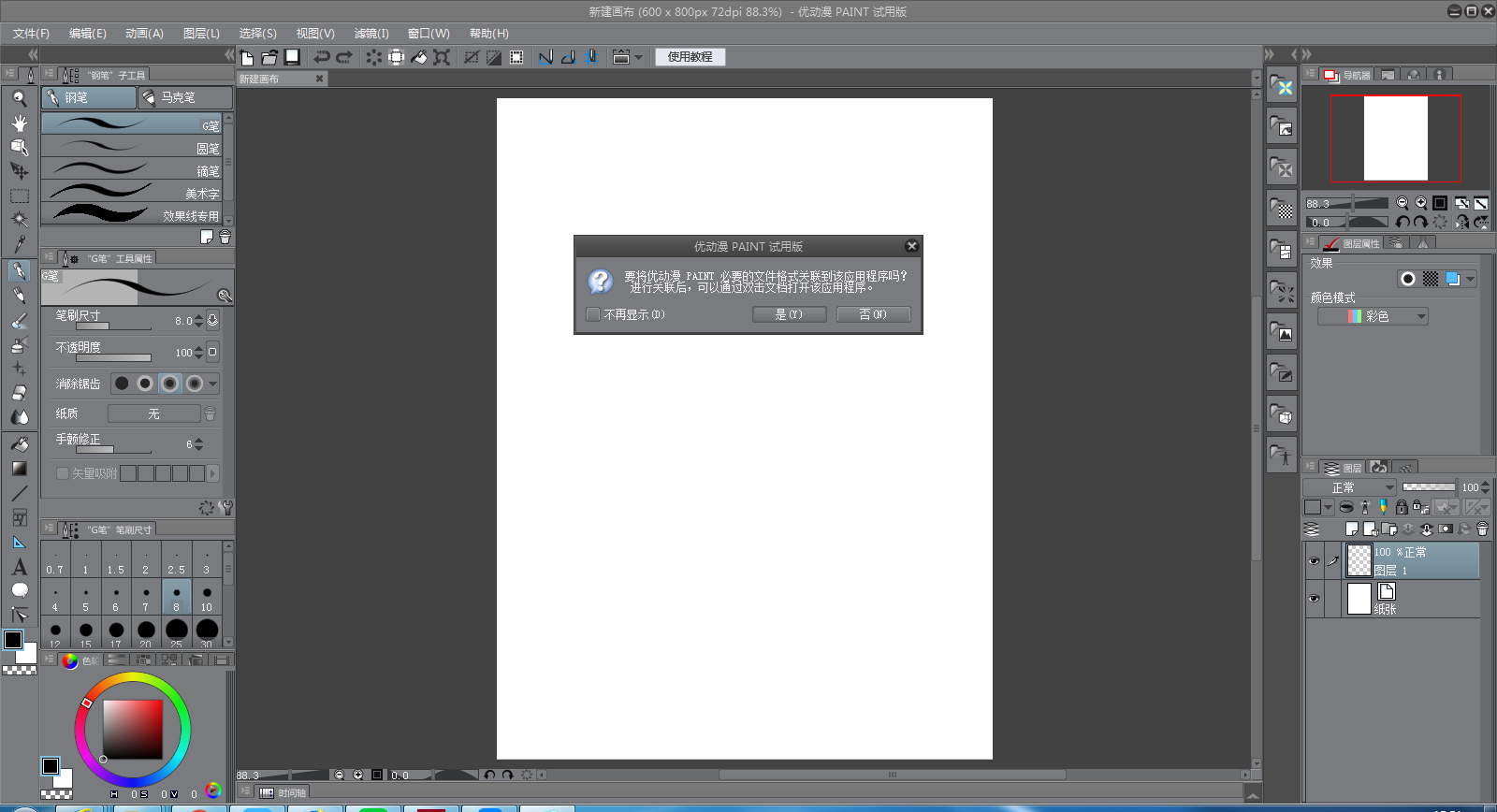The width and height of the screenshot is (1497, 812).
Task: Click the Save toolbar icon
Action: coord(292,57)
